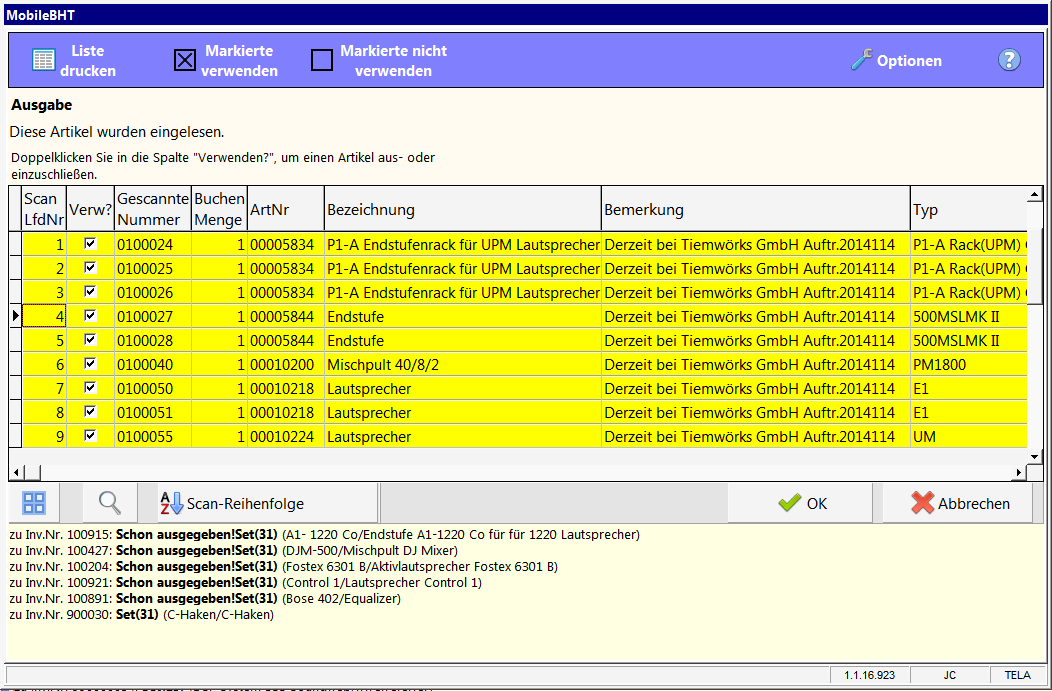Select Bemerkung cell in row 0100040
The height and width of the screenshot is (691, 1052).
[756, 364]
